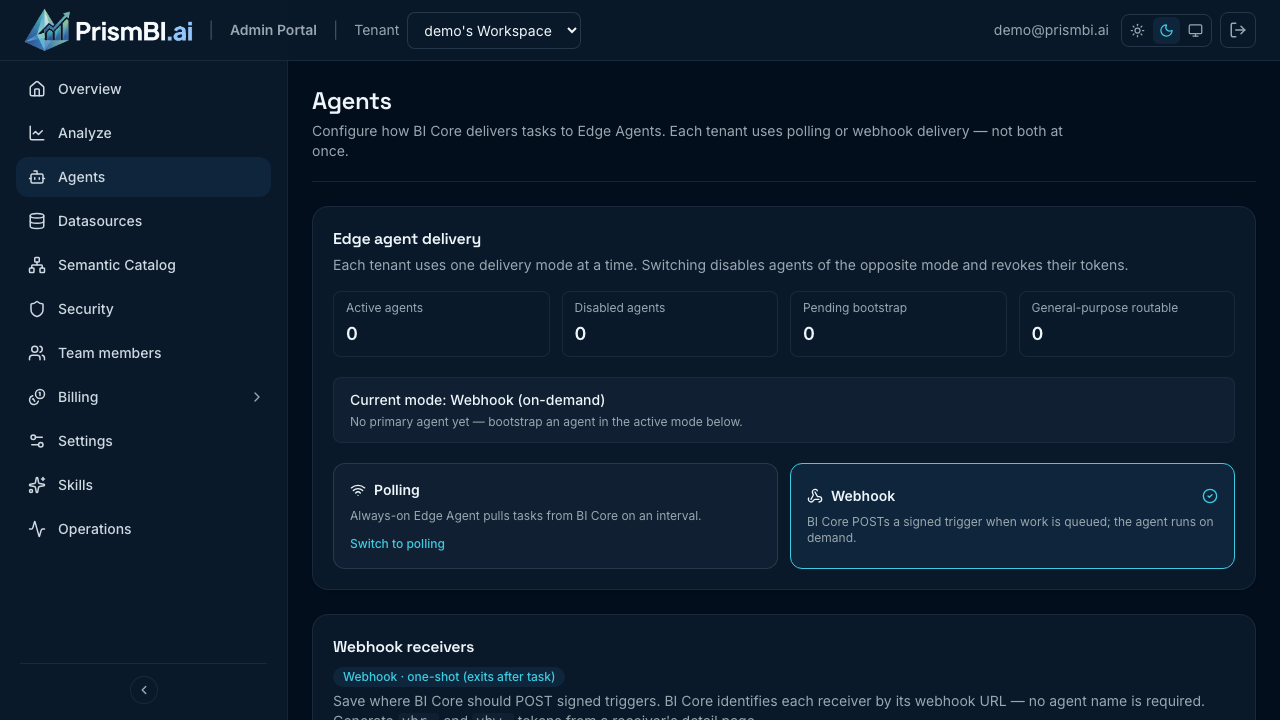This screenshot has width=1280, height=720.
Task: Click the Datasources database icon
Action: point(37,221)
